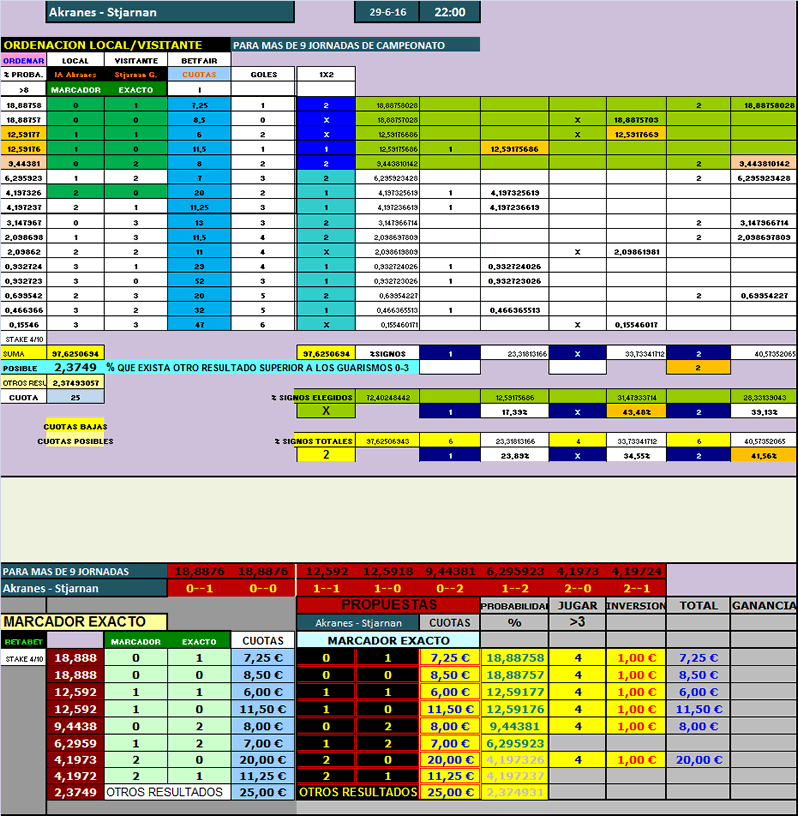This screenshot has width=798, height=816.
Task: Select probability cell 3,147967
Action: pos(23,223)
